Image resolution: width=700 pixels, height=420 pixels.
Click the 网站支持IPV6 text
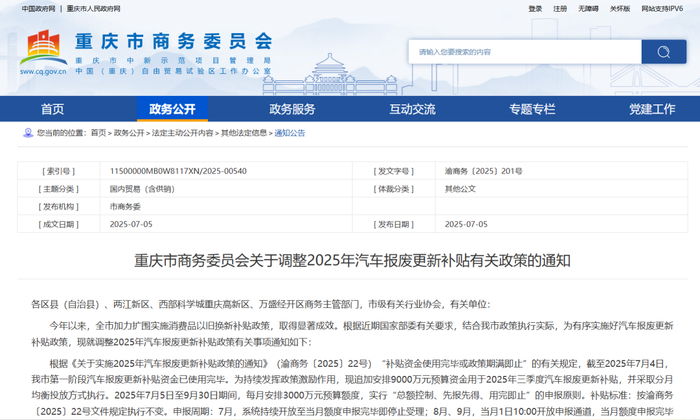click(x=662, y=8)
